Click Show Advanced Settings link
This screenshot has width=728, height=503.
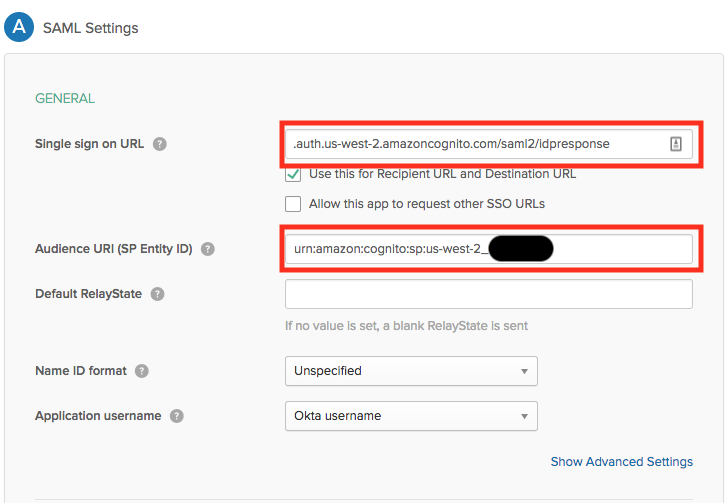tap(622, 462)
